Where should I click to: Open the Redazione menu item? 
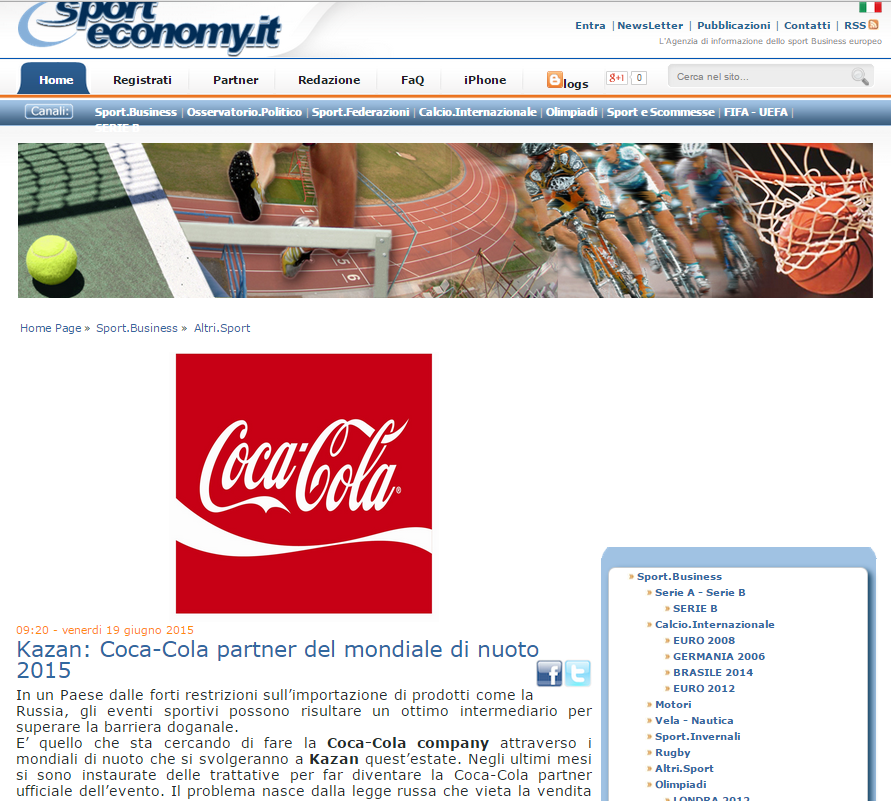pos(329,80)
